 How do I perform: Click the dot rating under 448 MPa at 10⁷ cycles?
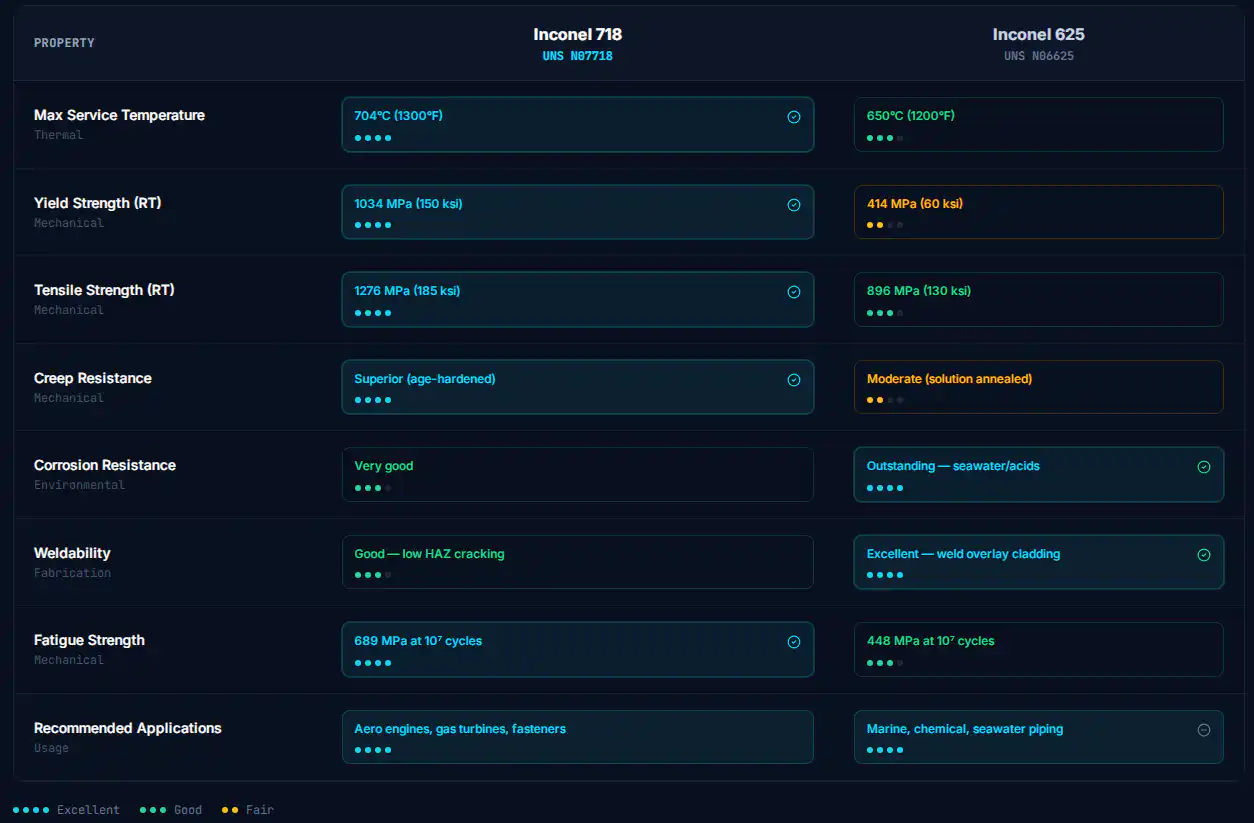click(x=885, y=663)
